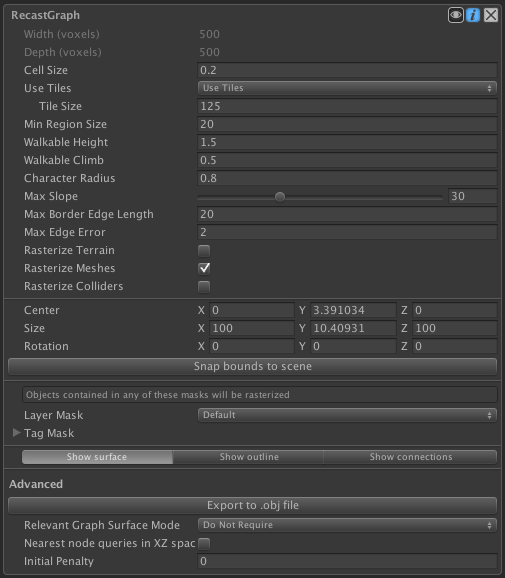Click the Cell Size input field
Screen dimensions: 505x578
(347, 70)
